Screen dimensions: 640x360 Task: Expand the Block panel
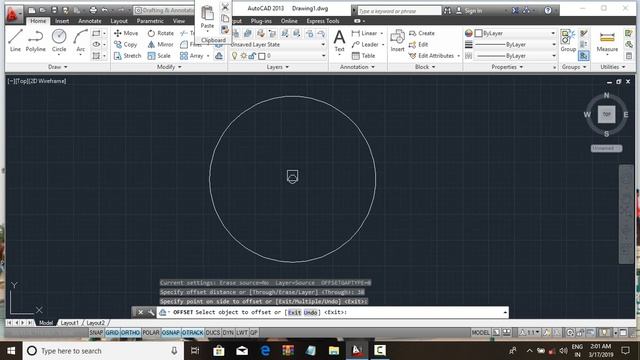pos(425,67)
